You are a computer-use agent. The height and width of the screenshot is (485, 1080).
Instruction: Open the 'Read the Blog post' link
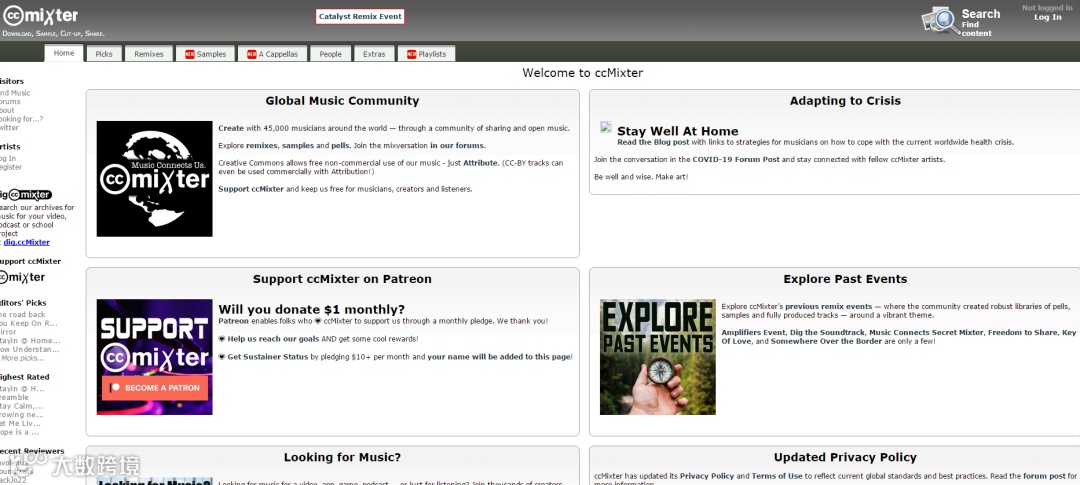[x=653, y=142]
